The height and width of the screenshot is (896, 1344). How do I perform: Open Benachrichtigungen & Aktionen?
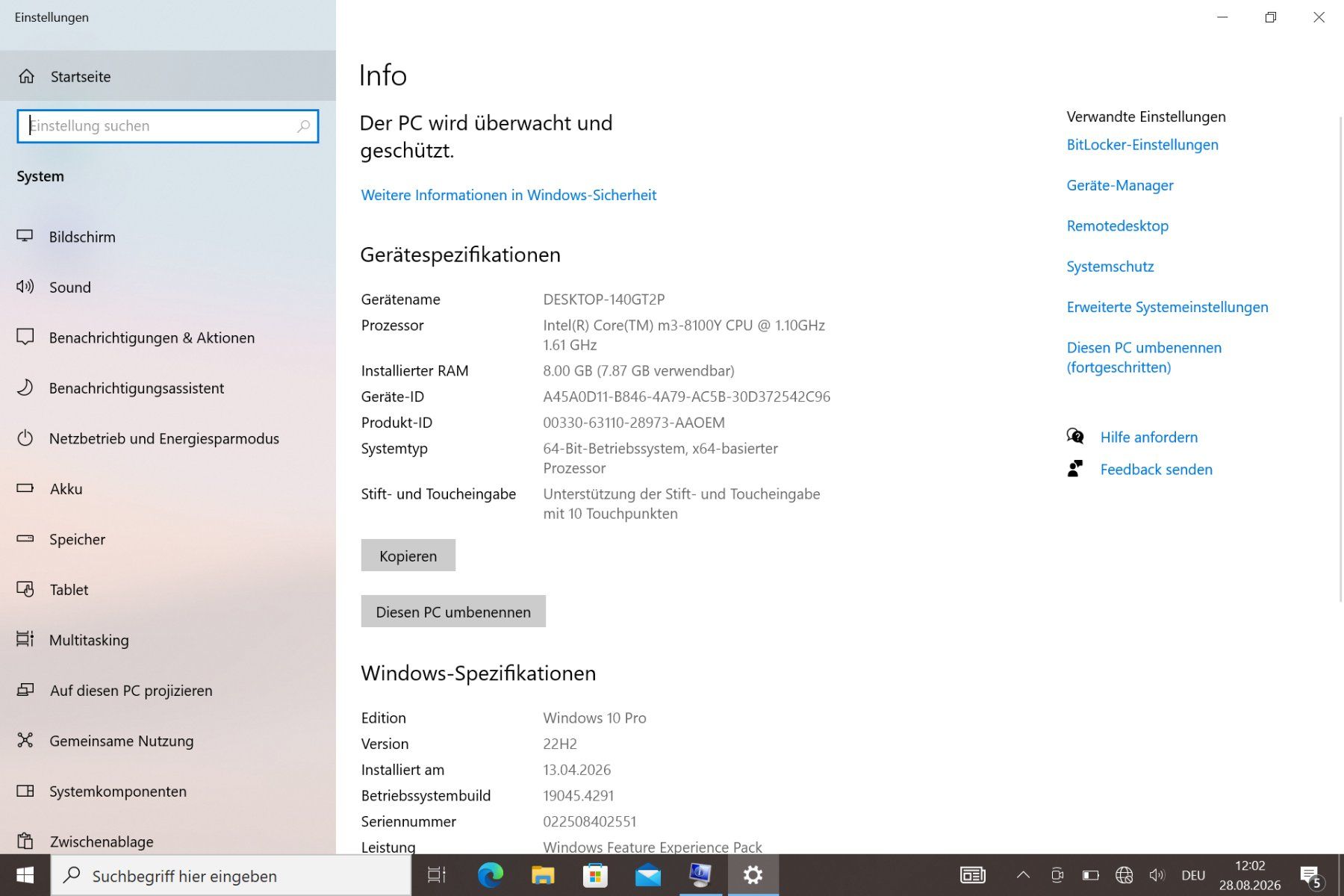168,337
